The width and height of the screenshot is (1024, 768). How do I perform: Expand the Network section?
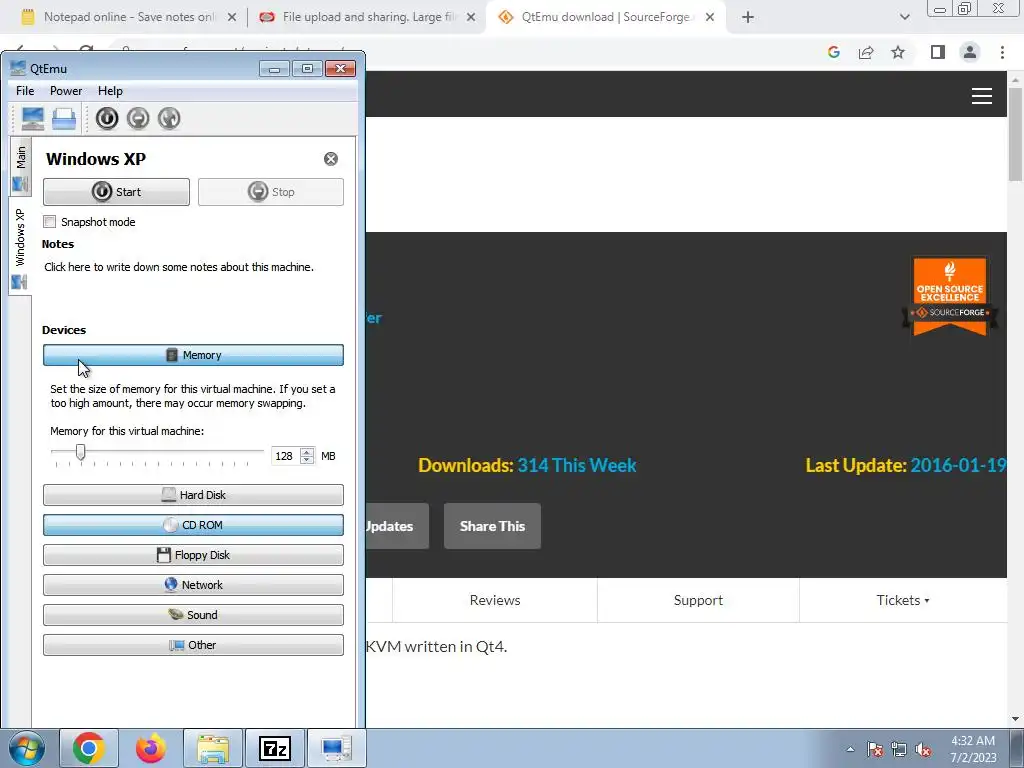tap(193, 585)
